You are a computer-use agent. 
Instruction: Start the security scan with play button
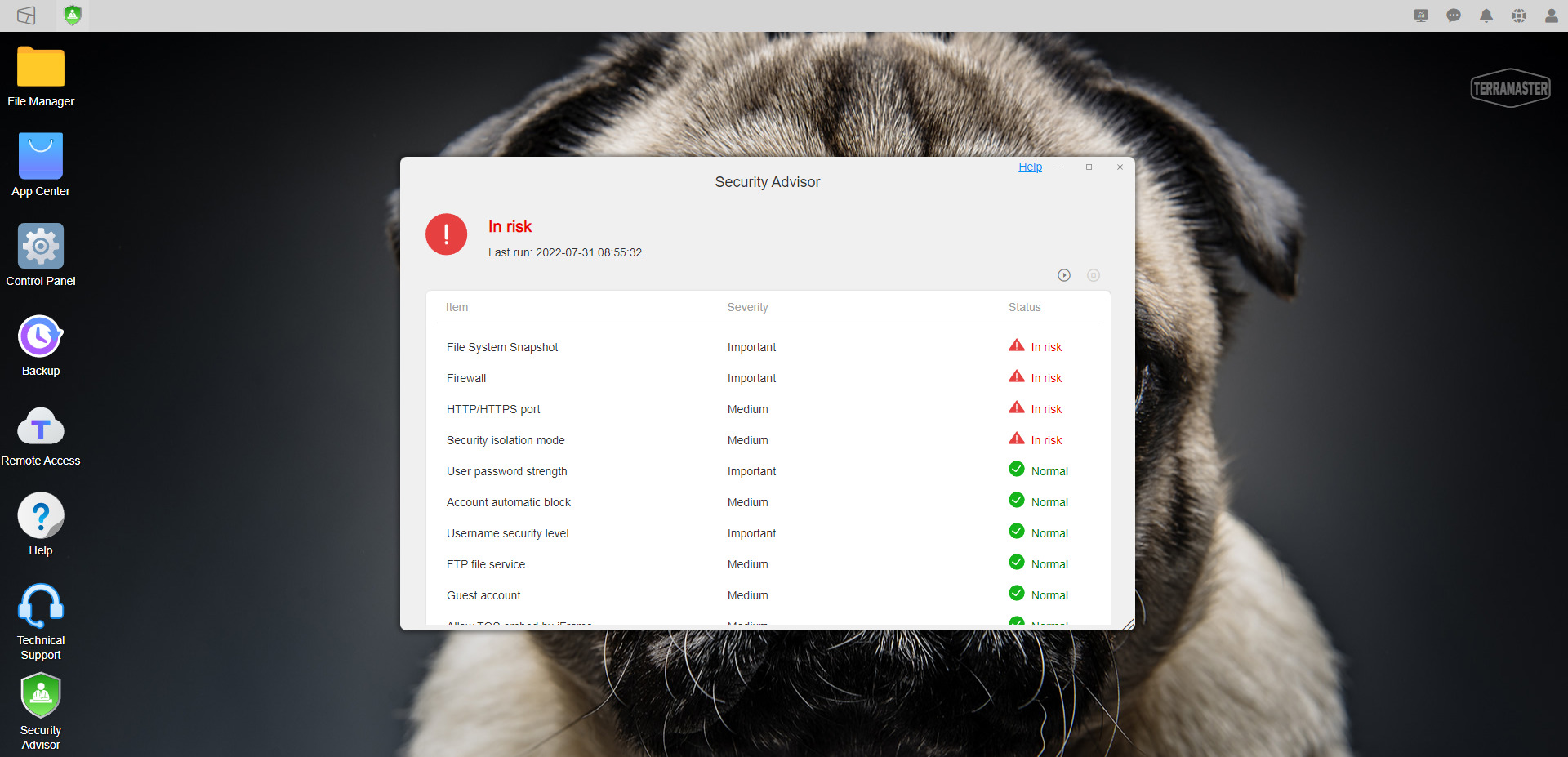1063,275
